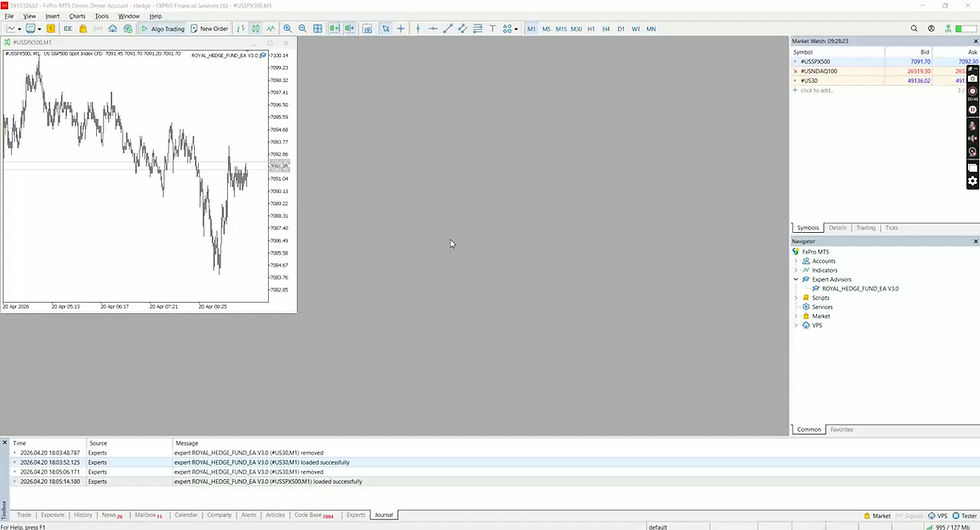Viewport: 980px width, 530px height.
Task: Select the text label tool
Action: pyautogui.click(x=492, y=29)
